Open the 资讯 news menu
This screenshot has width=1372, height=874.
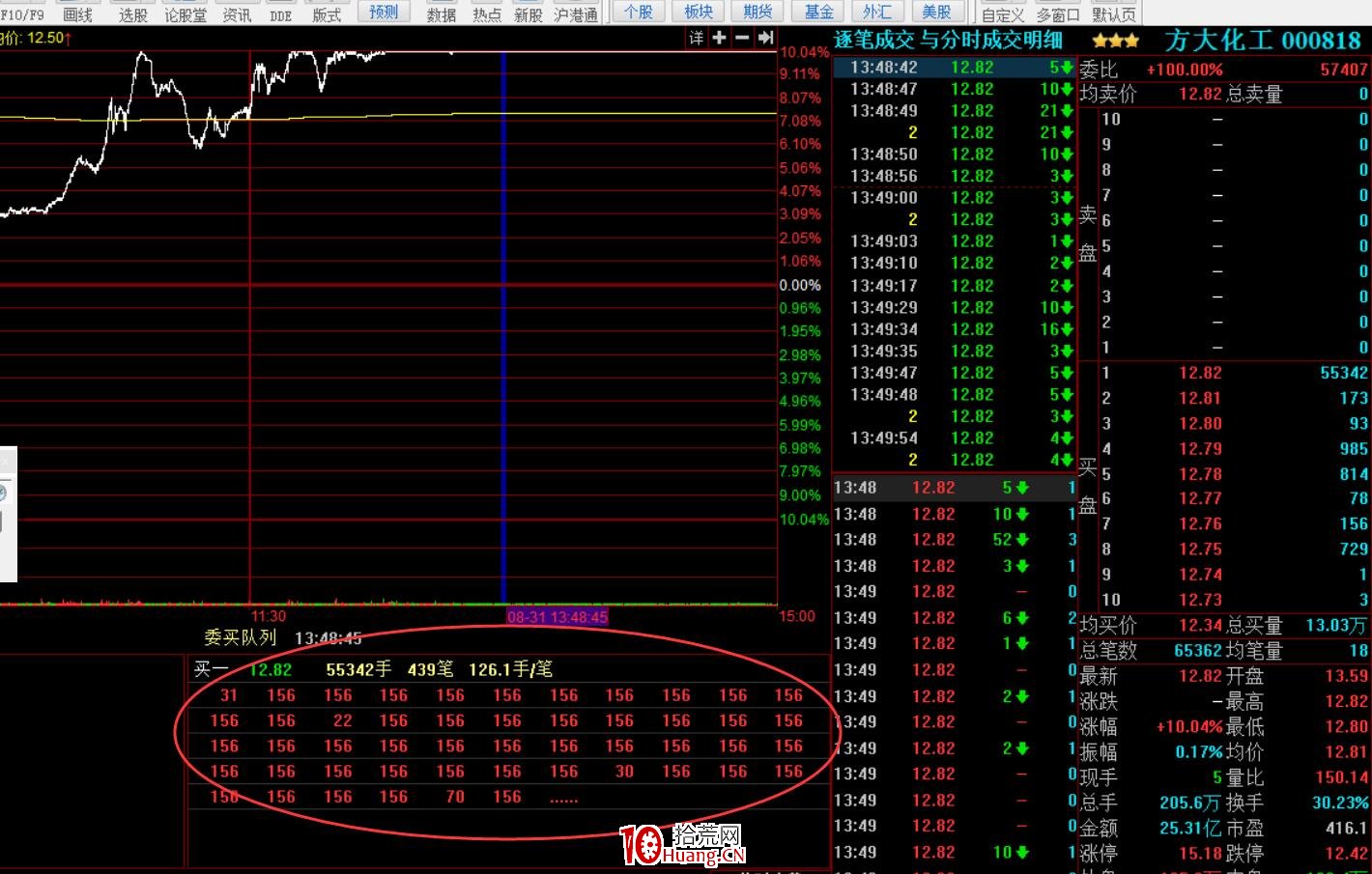pos(237,14)
